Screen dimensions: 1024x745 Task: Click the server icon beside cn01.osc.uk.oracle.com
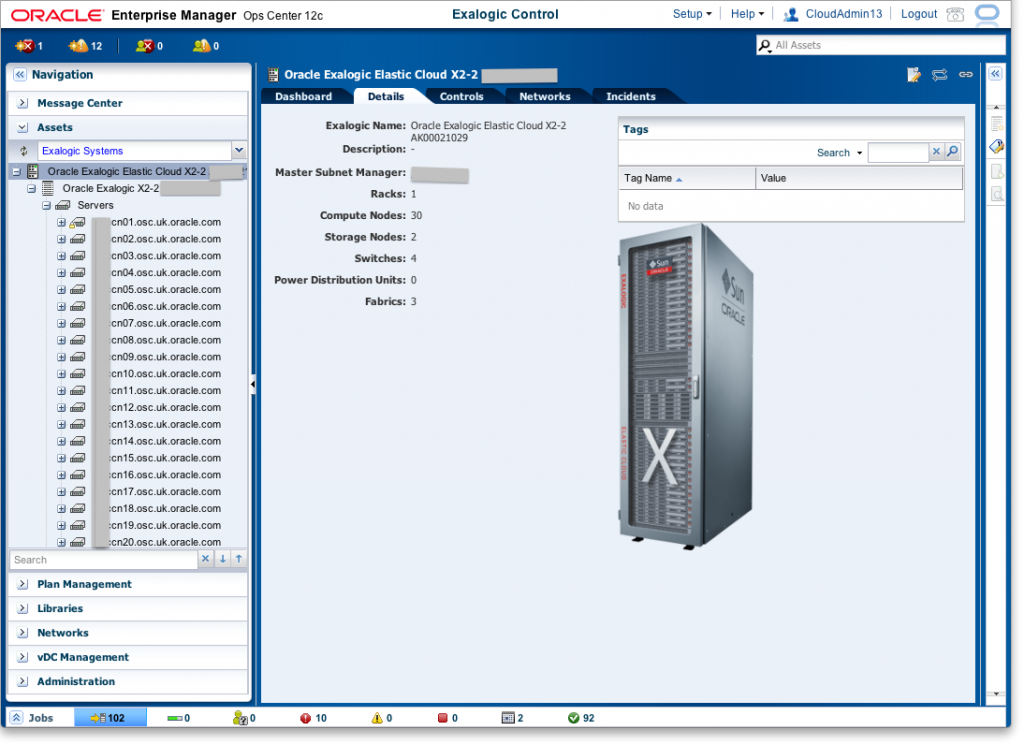(x=77, y=223)
